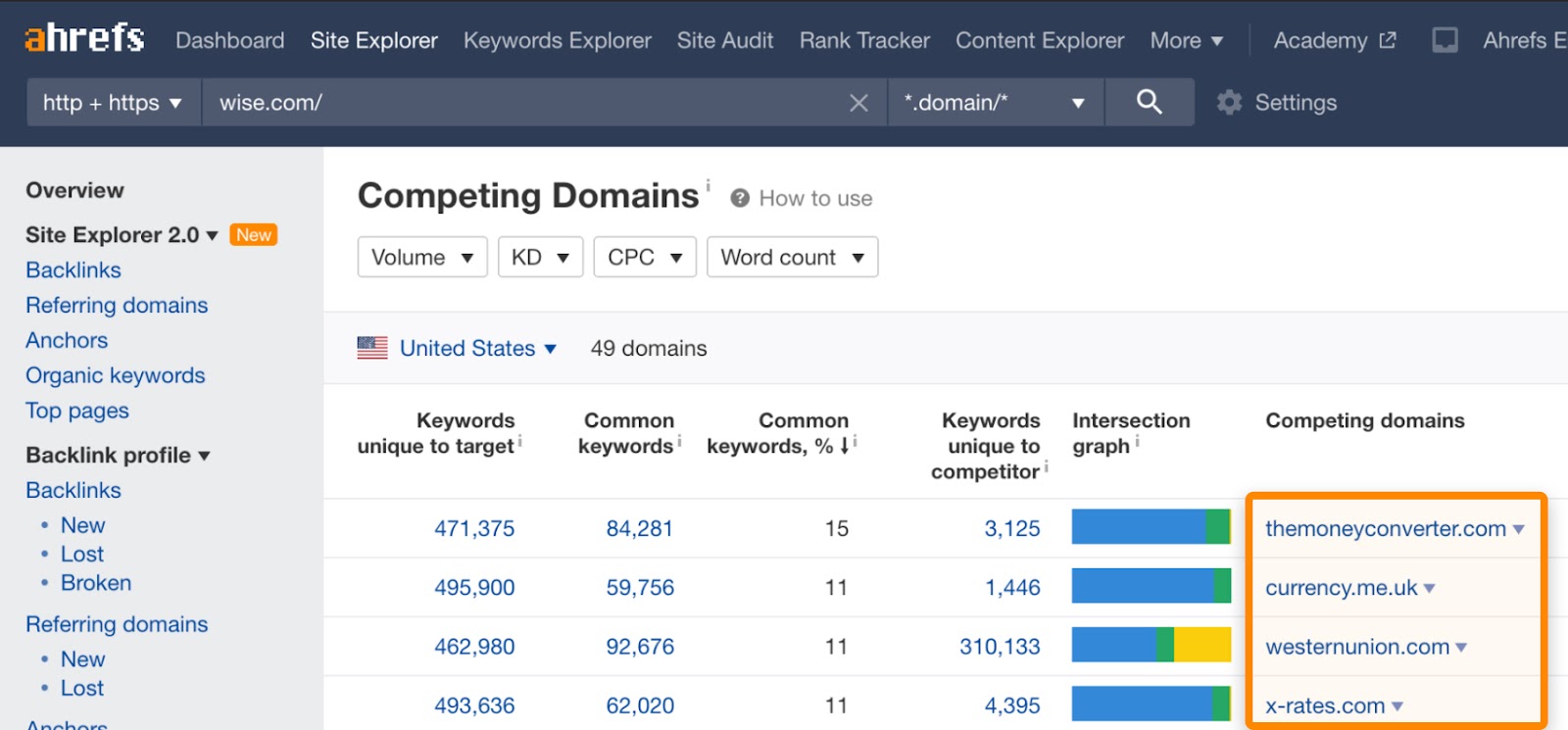Open the CPC filter dropdown
Image resolution: width=1568 pixels, height=730 pixels.
644,257
